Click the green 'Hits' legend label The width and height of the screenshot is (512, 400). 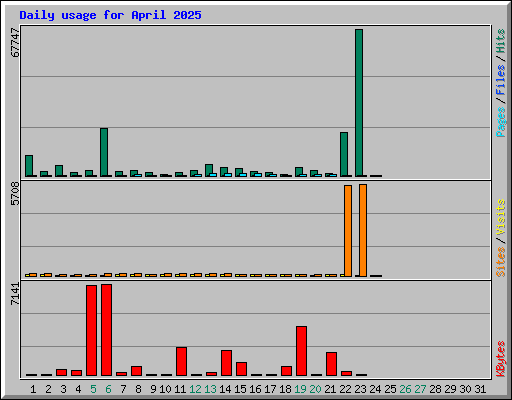500,41
